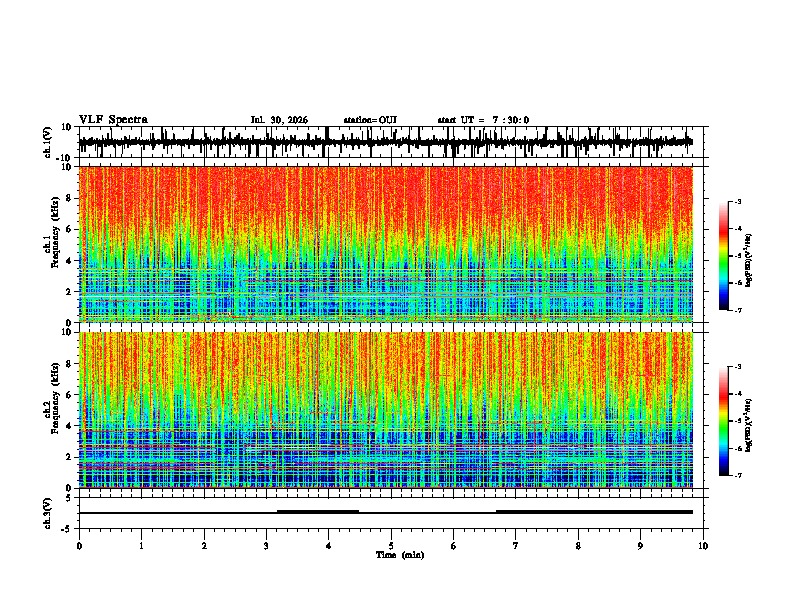792x612 pixels.
Task: Click the ch.3 thick black bar near minute 8
Action: click(x=594, y=512)
